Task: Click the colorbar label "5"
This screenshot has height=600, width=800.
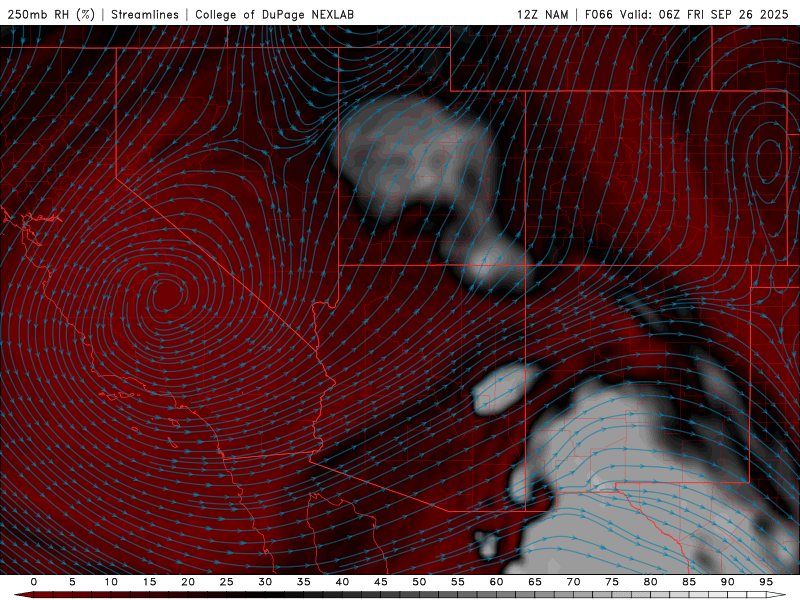Action: click(x=72, y=582)
